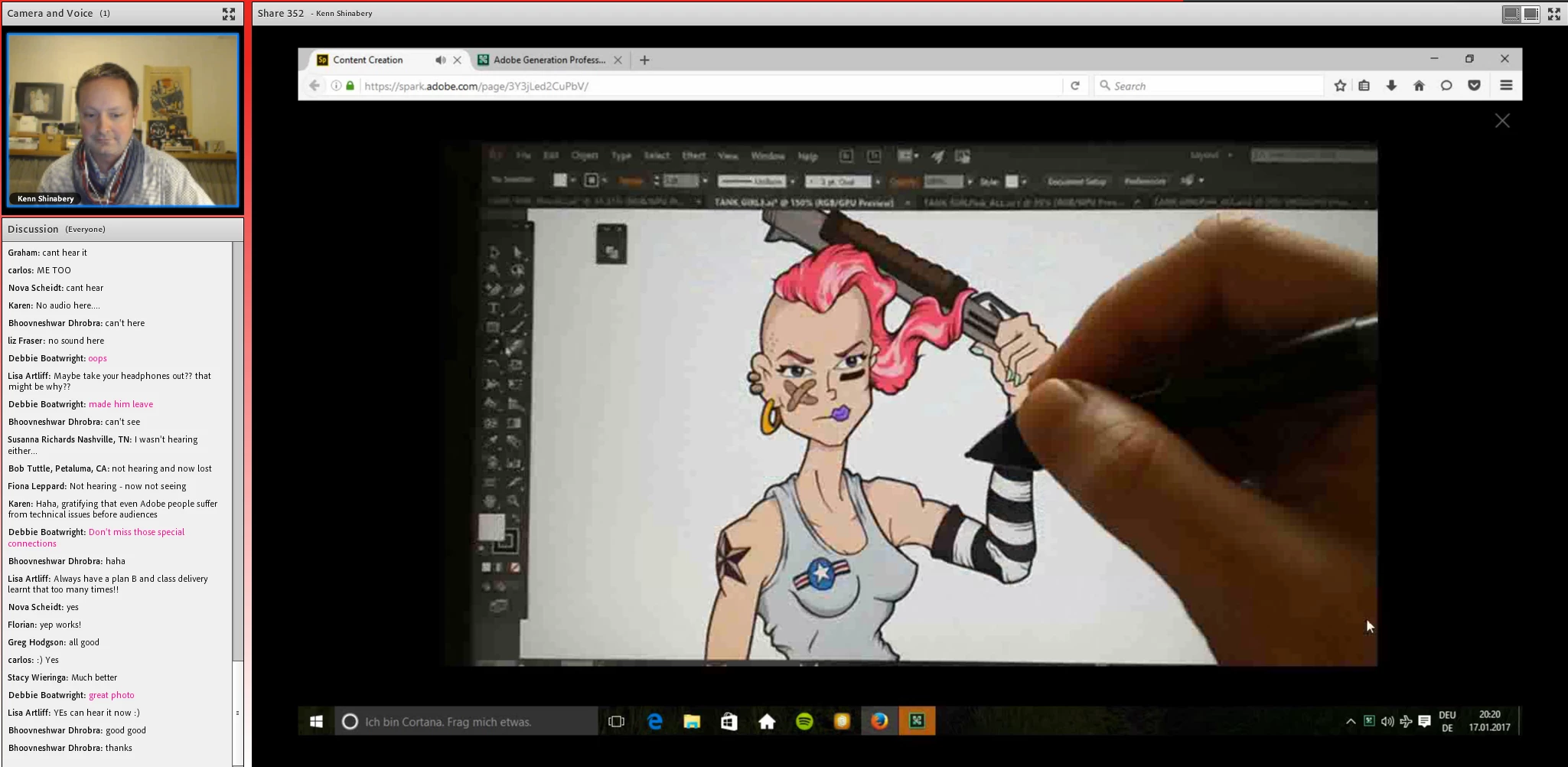The image size is (1568, 767).
Task: Close the Content Creation browser tab
Action: pos(457,60)
